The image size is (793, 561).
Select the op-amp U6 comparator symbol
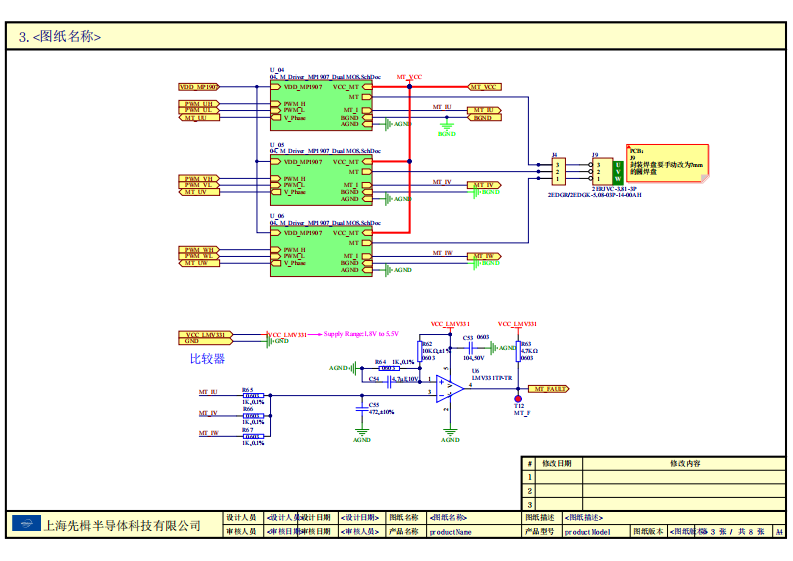tap(450, 390)
